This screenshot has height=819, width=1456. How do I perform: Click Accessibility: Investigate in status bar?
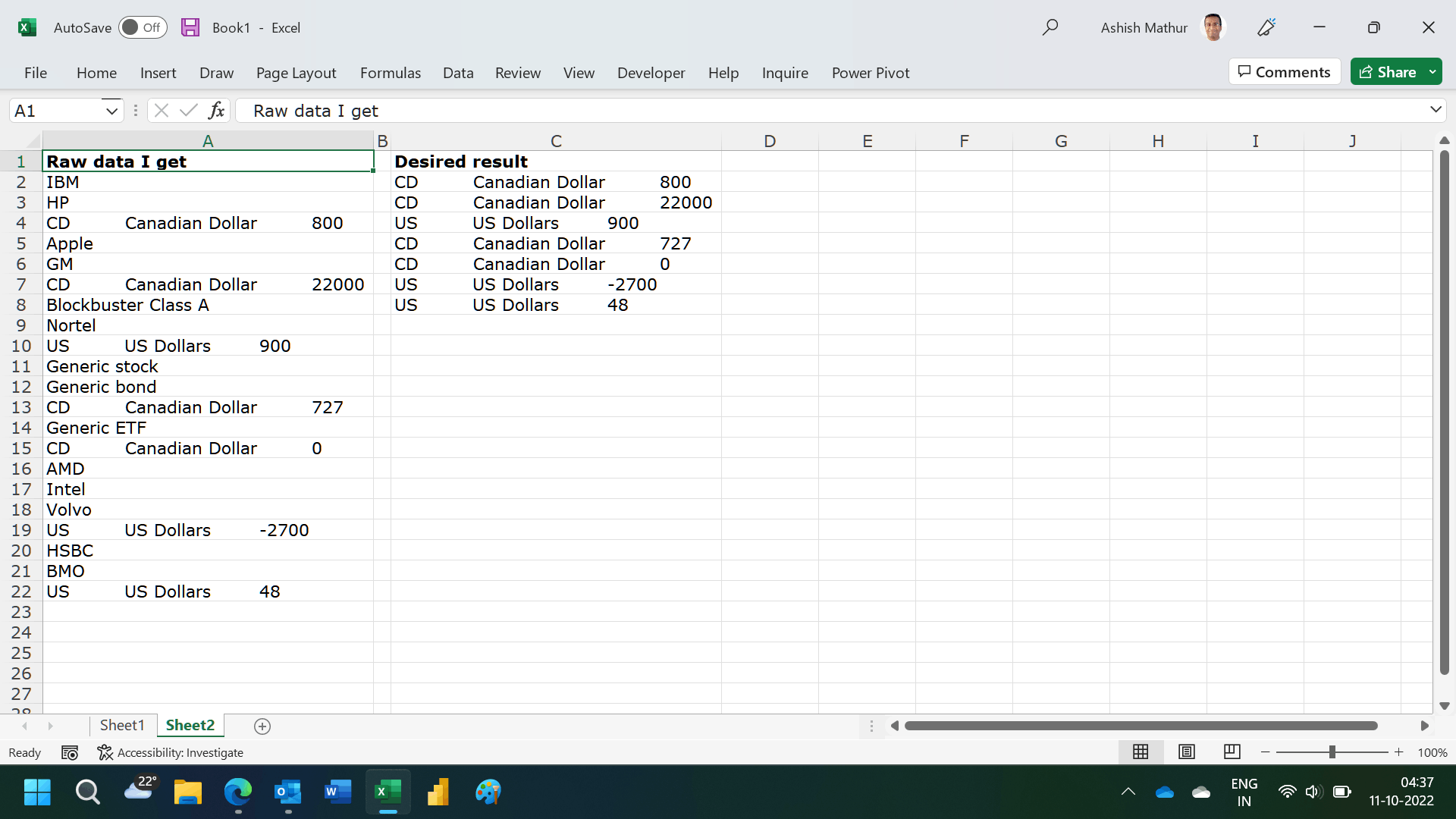171,752
